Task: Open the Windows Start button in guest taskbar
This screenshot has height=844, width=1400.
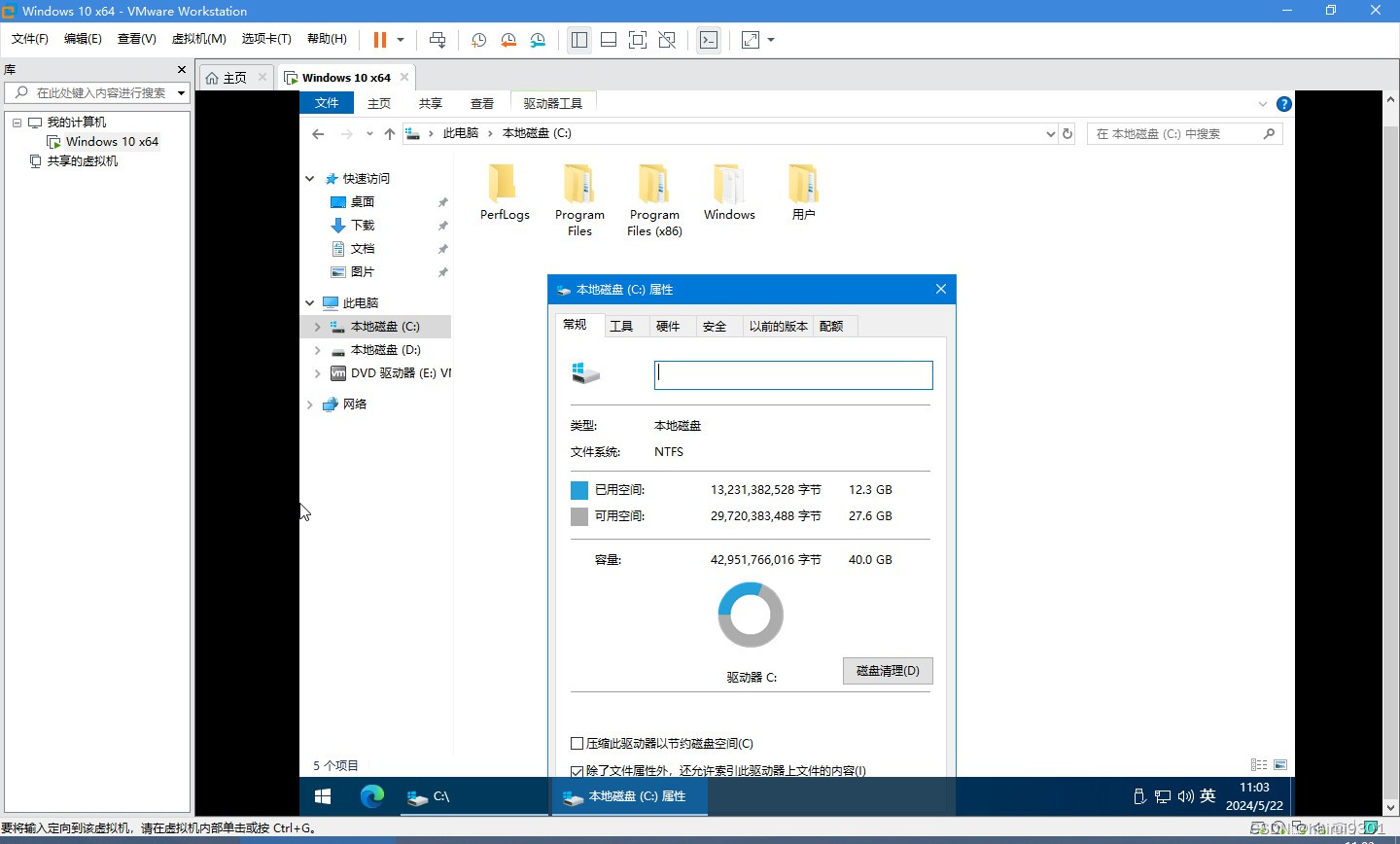Action: [x=324, y=796]
